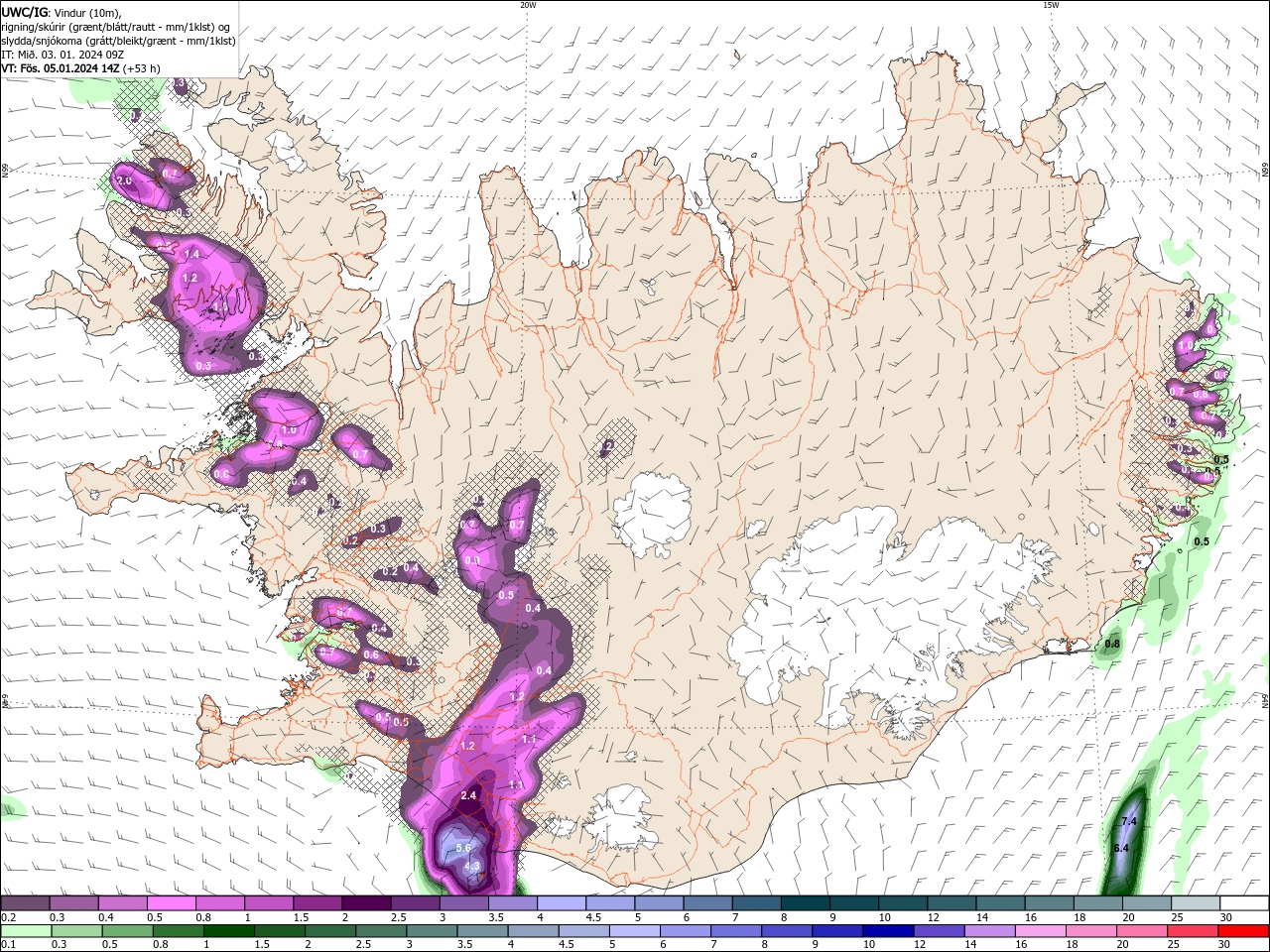This screenshot has width=1270, height=952.
Task: Pick lower legend swatch between 5 and 6
Action: pos(635,931)
